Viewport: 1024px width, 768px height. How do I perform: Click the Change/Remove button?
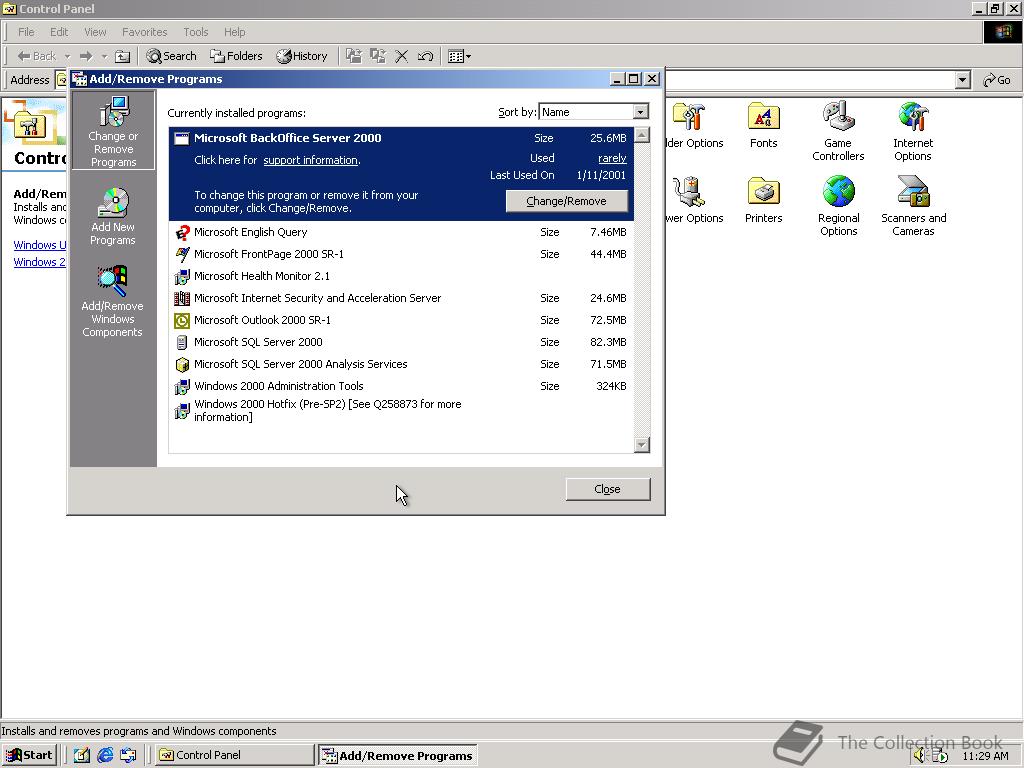click(566, 201)
